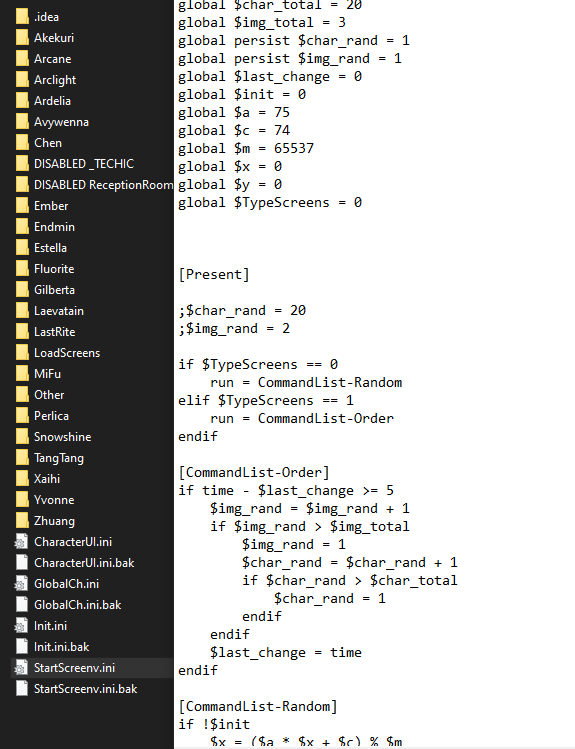Select the Ember folder icon
This screenshot has height=749, width=575.
[22, 206]
